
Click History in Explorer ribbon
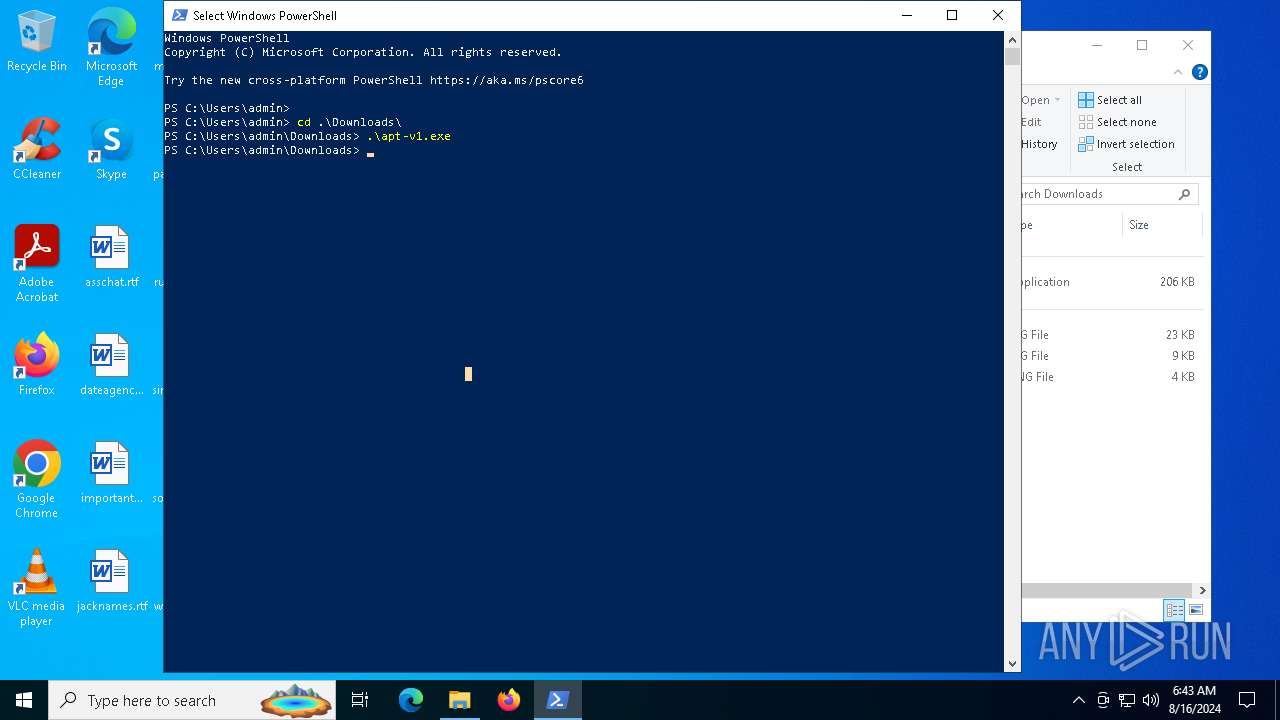click(x=1039, y=144)
